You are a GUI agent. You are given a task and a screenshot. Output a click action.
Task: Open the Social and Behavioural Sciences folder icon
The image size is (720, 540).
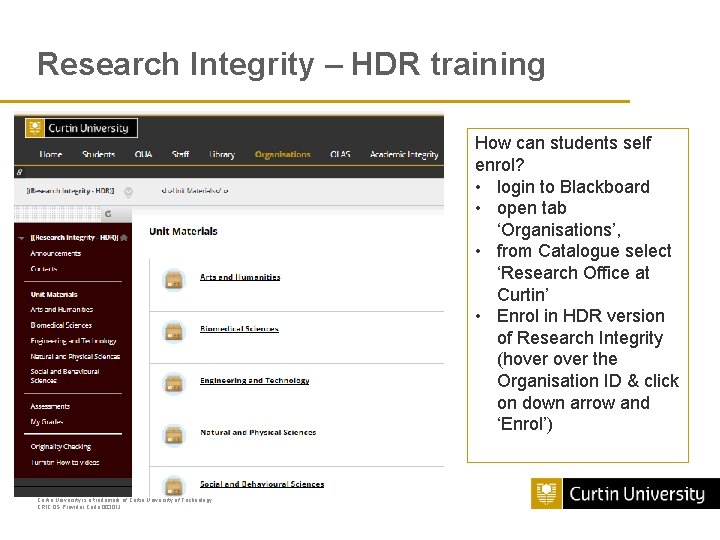coord(174,486)
